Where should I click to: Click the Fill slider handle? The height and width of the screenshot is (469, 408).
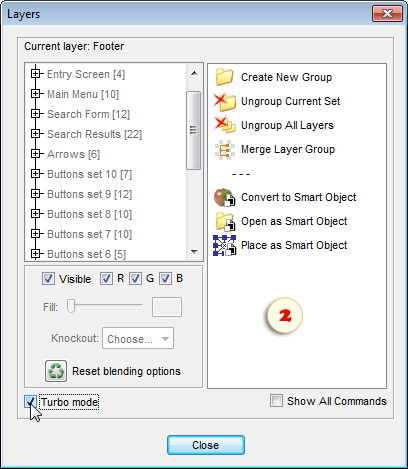pos(71,306)
